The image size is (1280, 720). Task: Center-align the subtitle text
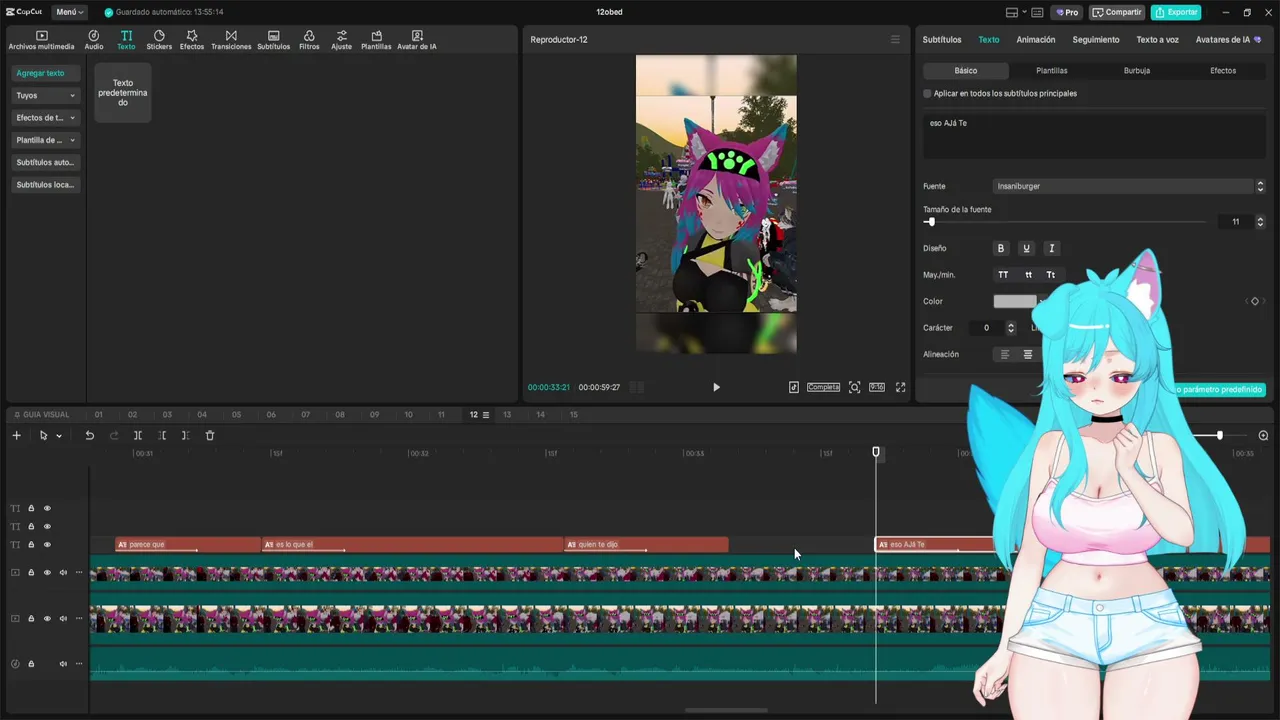1028,354
